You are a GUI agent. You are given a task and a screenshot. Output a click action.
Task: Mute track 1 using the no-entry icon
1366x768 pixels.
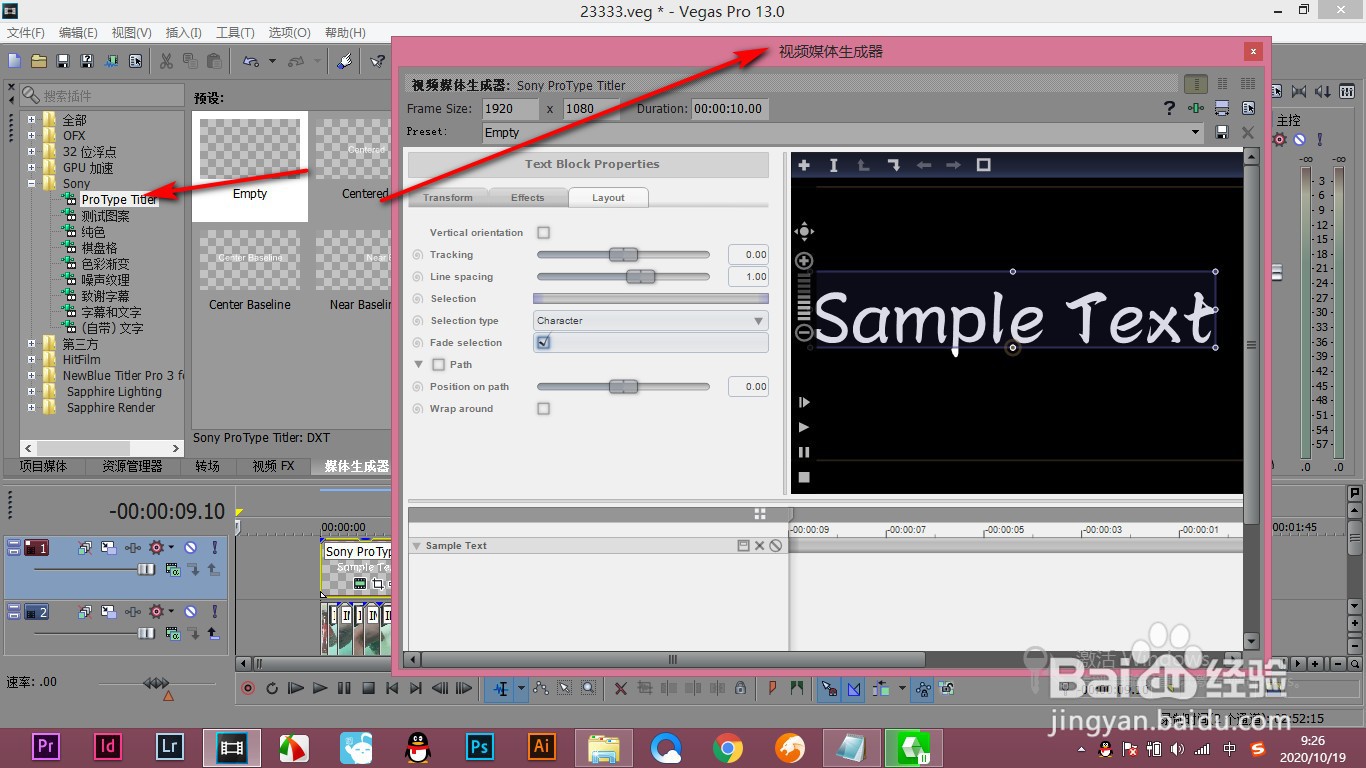(x=190, y=548)
